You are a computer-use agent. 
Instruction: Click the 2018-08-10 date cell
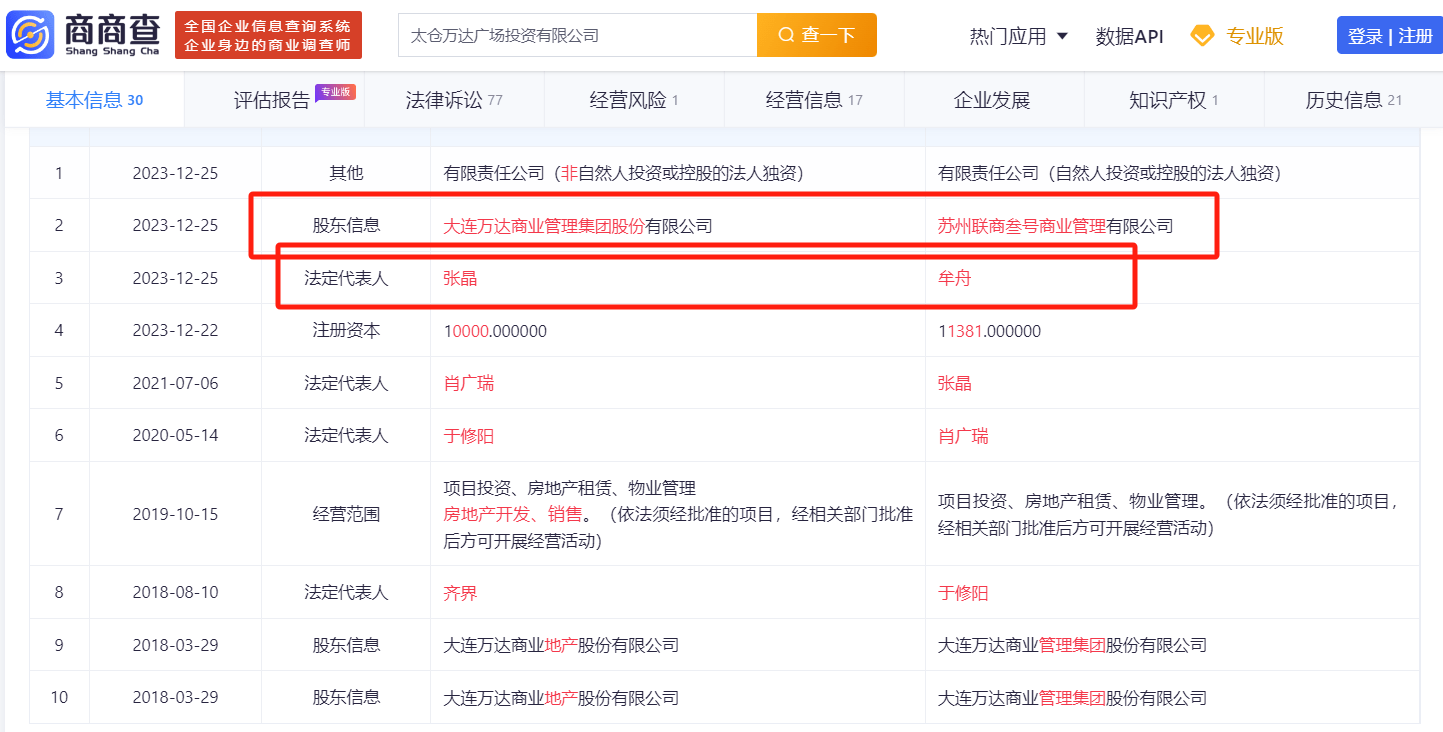175,593
